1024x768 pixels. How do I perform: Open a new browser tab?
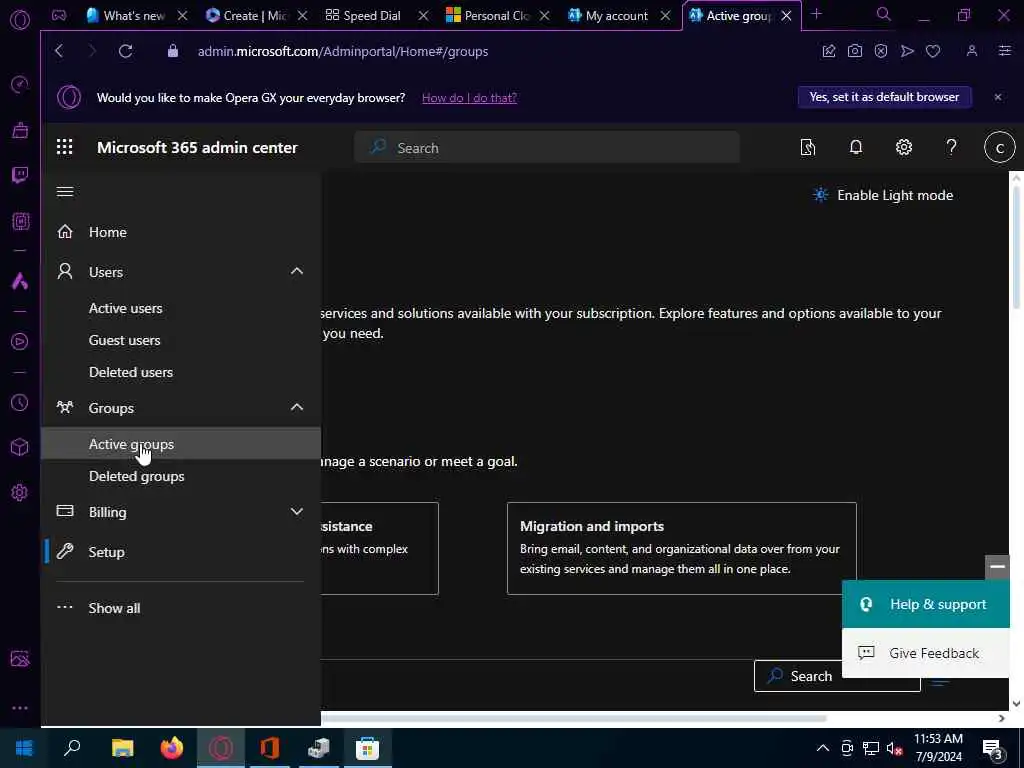pyautogui.click(x=816, y=14)
